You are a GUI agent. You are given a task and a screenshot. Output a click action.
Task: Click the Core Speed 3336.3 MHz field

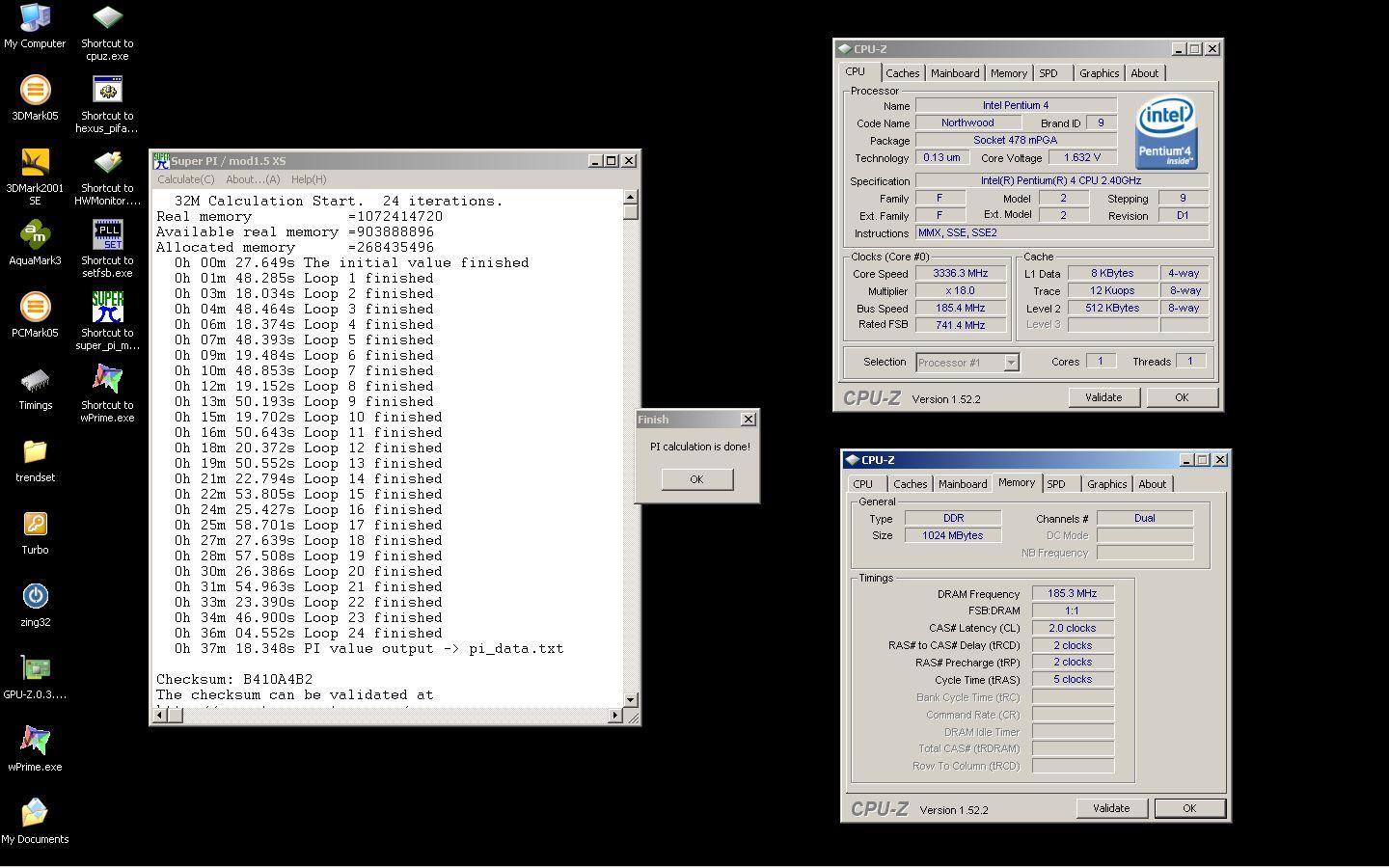click(x=961, y=274)
